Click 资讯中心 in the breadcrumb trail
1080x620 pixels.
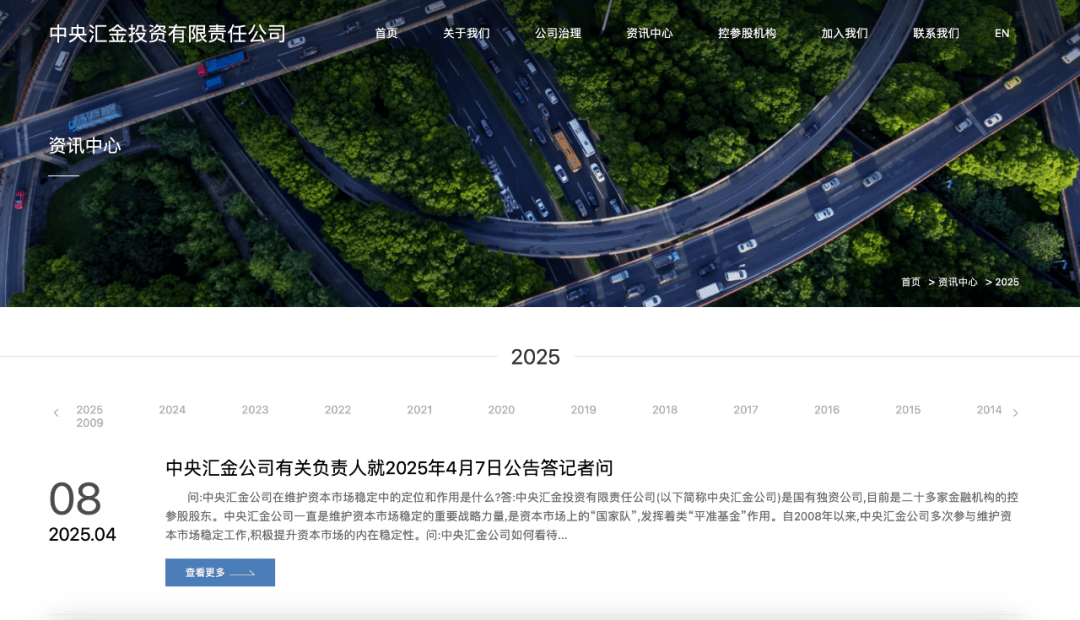click(958, 283)
